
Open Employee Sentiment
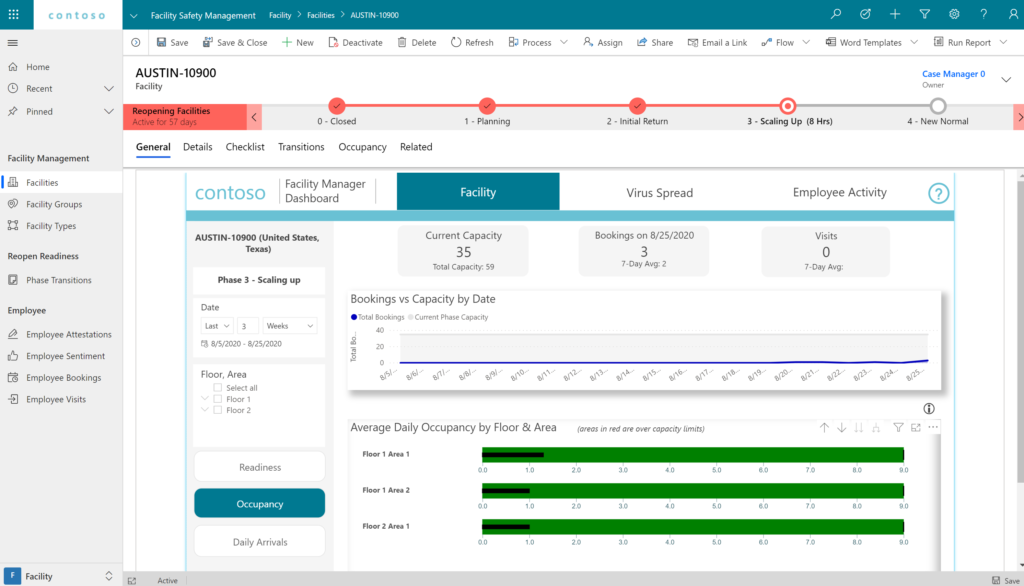[x=58, y=355]
